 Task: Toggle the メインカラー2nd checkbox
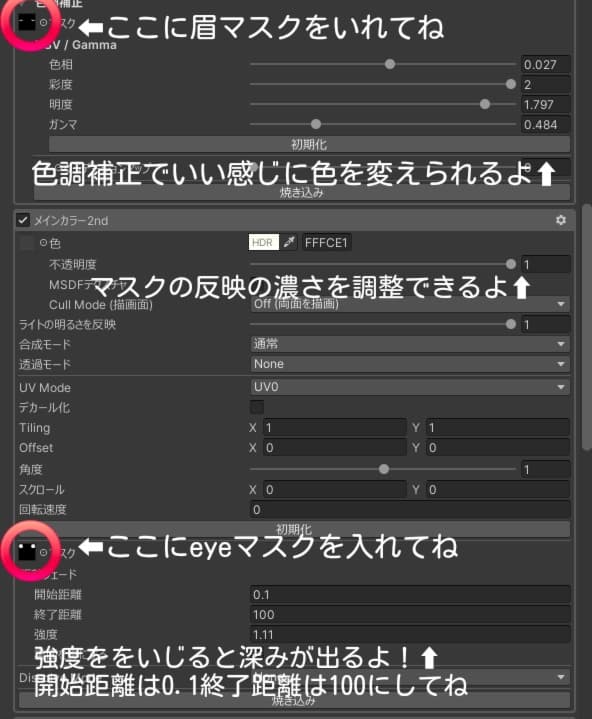23,220
